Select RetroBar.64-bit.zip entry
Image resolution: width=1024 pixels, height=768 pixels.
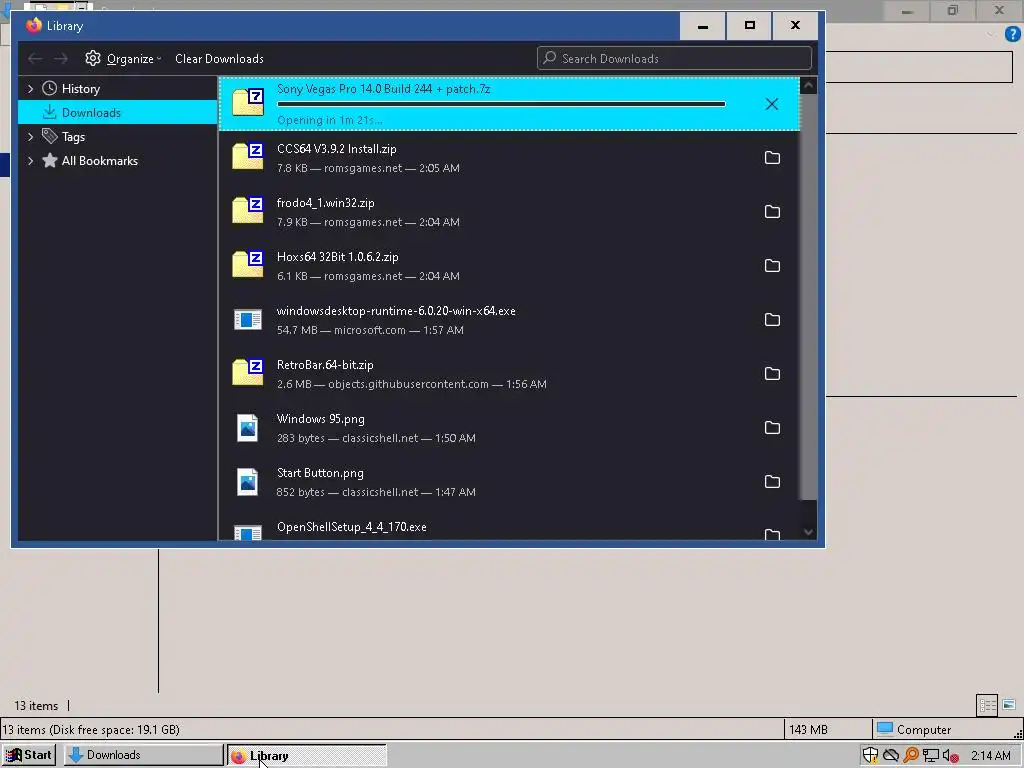click(x=509, y=374)
